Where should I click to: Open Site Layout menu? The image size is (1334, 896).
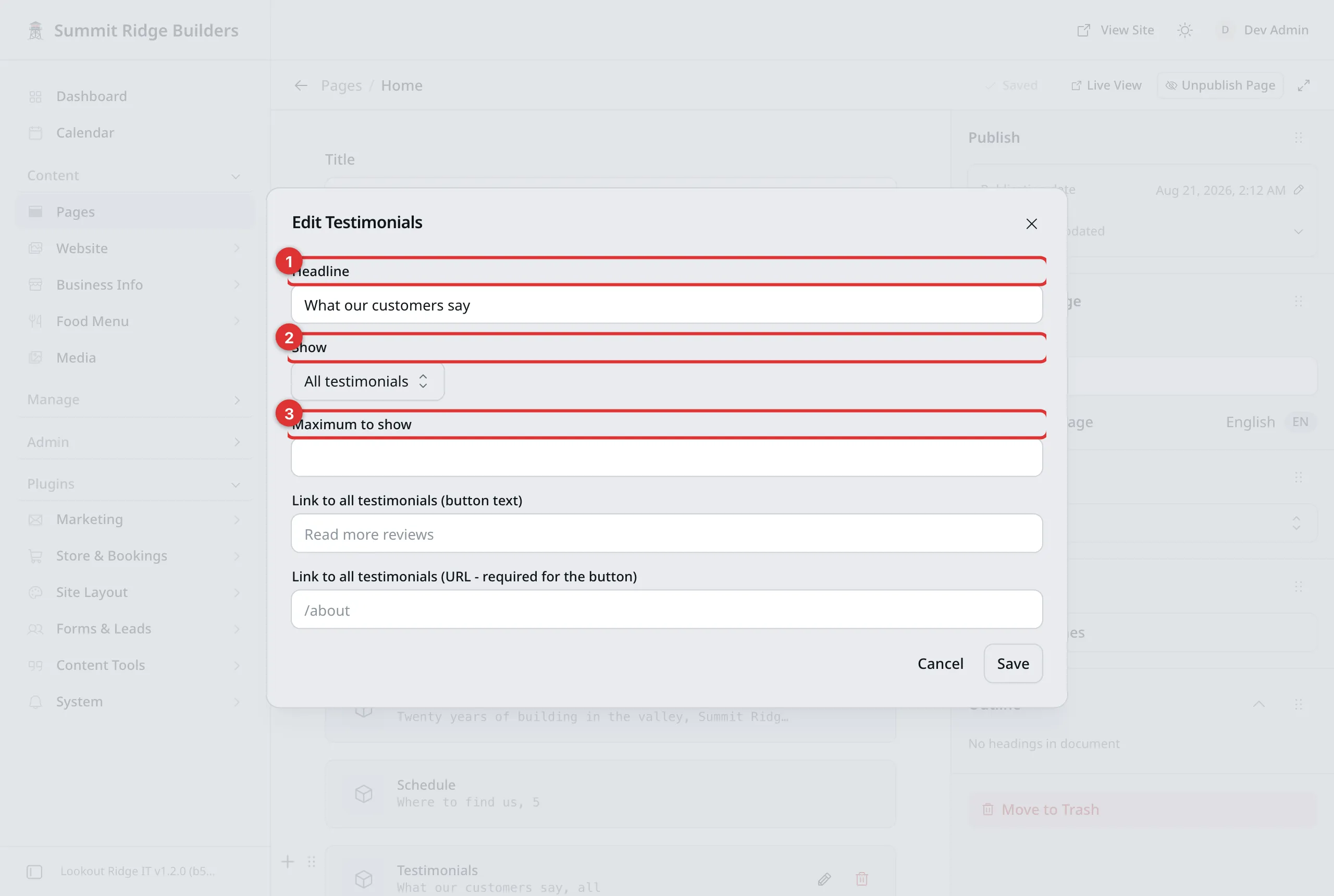click(x=135, y=592)
